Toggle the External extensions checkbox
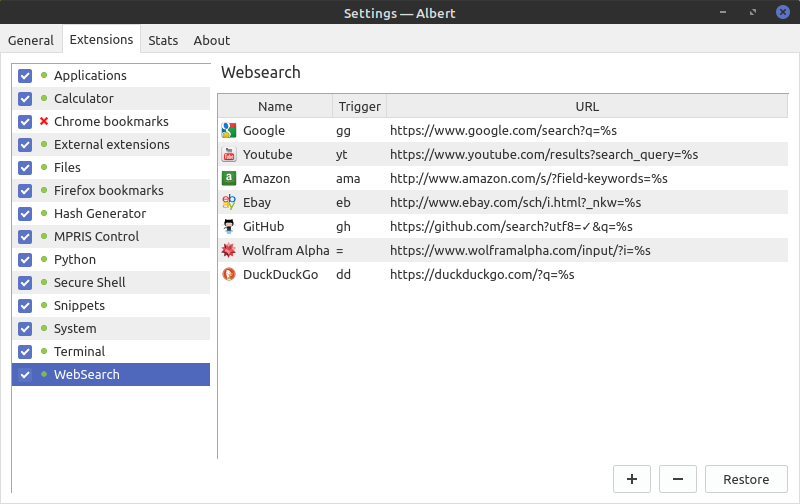This screenshot has height=504, width=800. (x=25, y=145)
